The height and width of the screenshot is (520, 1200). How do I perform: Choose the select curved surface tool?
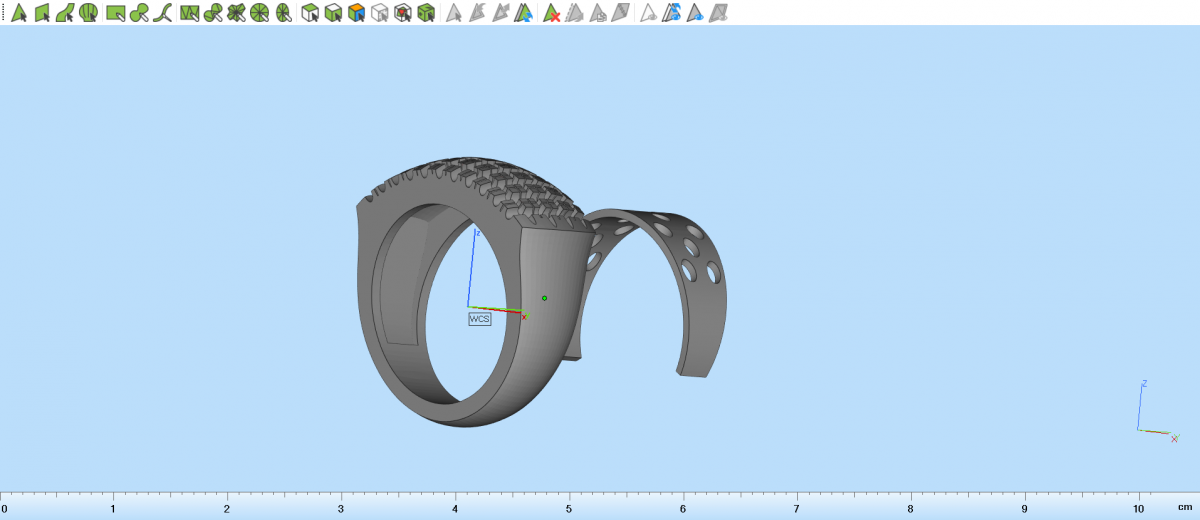pyautogui.click(x=65, y=13)
